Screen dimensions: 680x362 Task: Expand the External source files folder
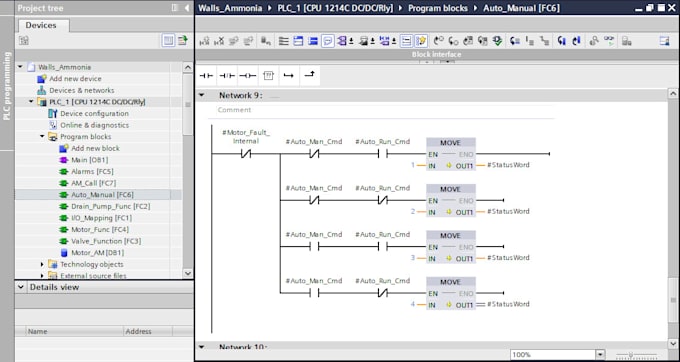[42, 275]
